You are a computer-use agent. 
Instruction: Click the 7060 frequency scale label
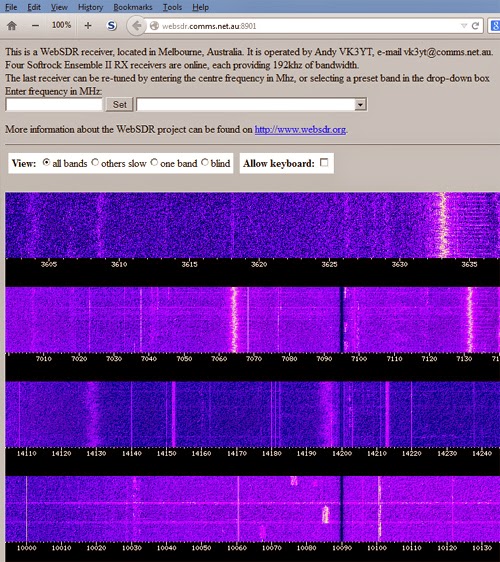click(219, 359)
